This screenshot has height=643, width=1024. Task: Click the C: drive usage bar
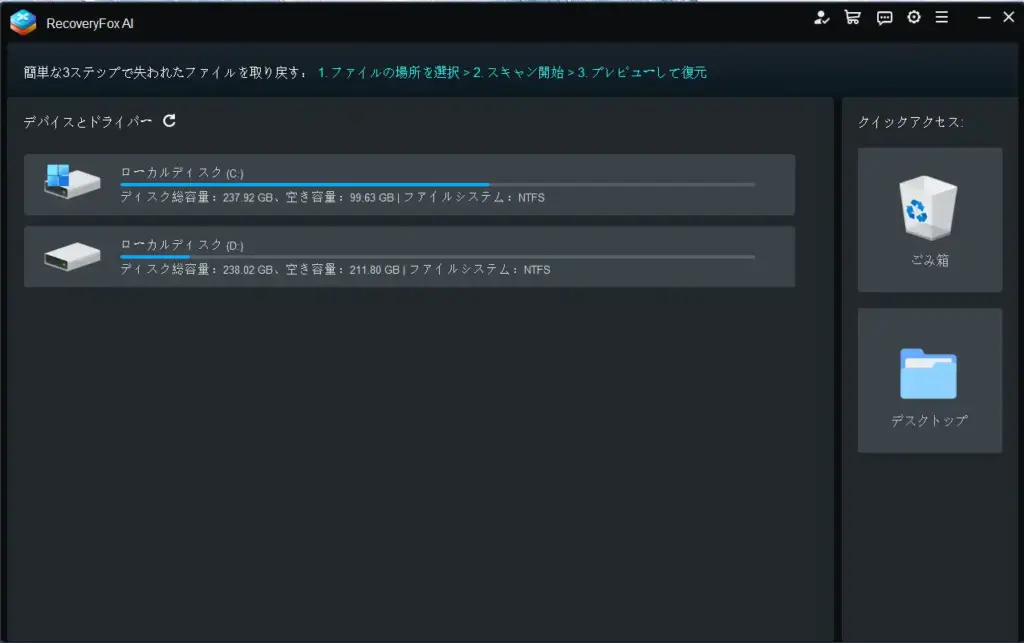[435, 183]
